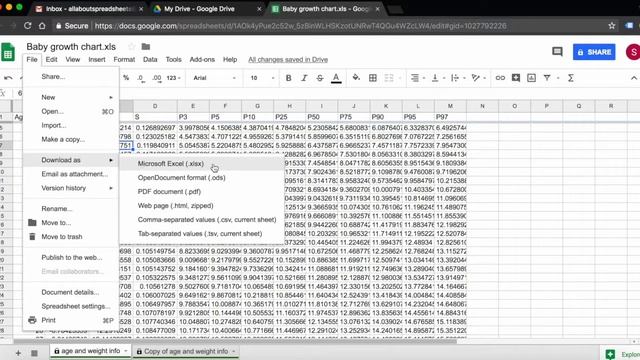Choose Web page (.html, zipped)
640x360 pixels.
pyautogui.click(x=202, y=206)
